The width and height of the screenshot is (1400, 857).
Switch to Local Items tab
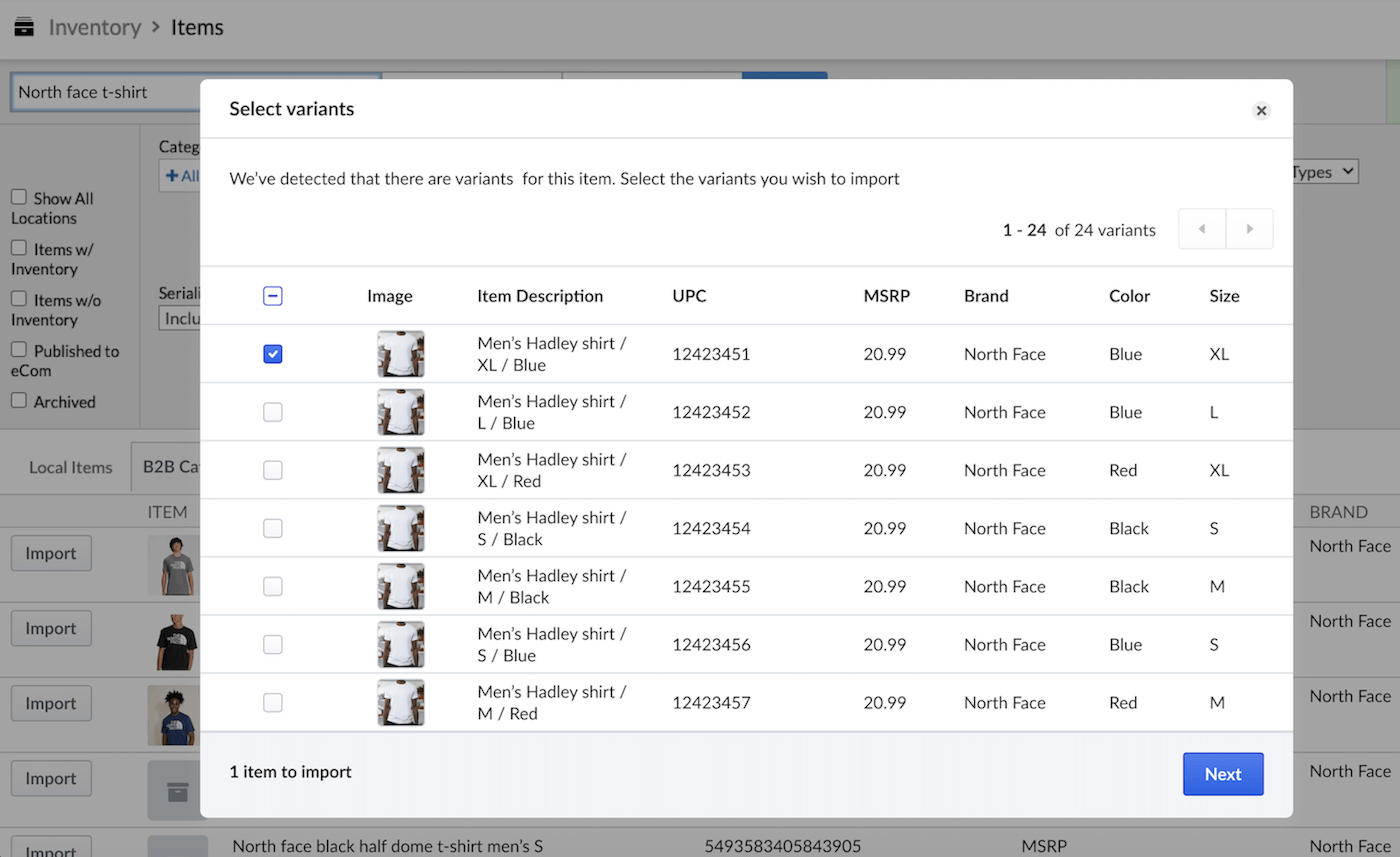[71, 467]
